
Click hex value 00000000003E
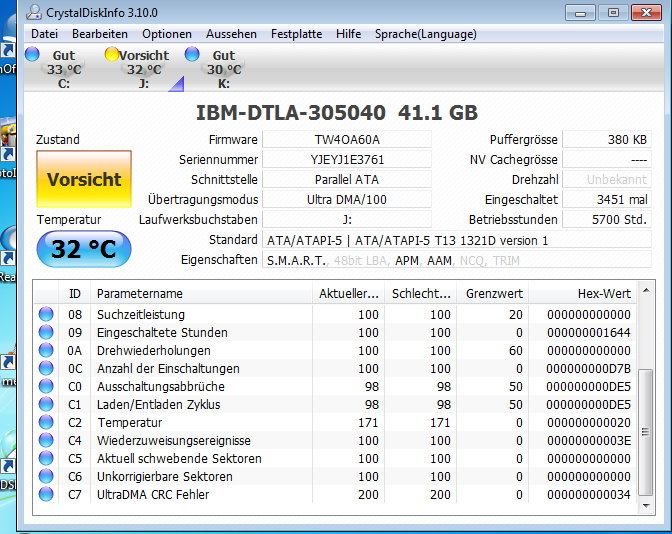[589, 441]
